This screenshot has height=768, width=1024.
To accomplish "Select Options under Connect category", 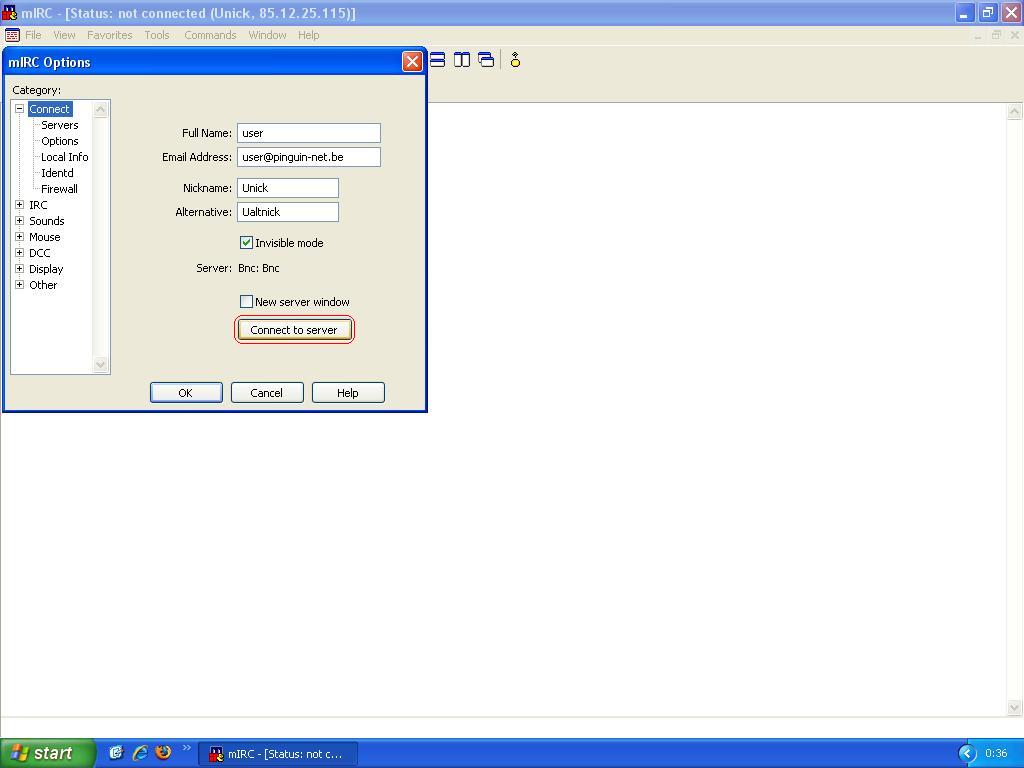I will [59, 141].
